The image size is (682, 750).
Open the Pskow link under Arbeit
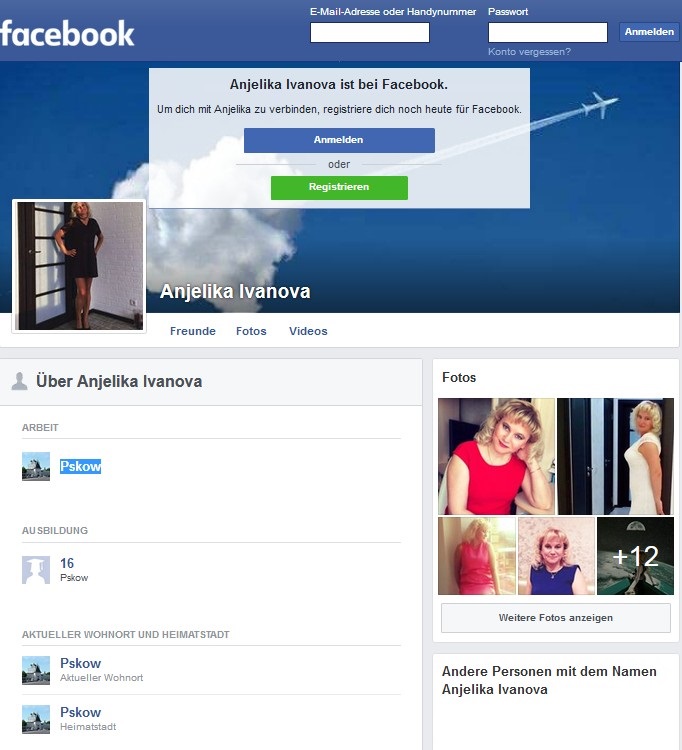pos(80,466)
